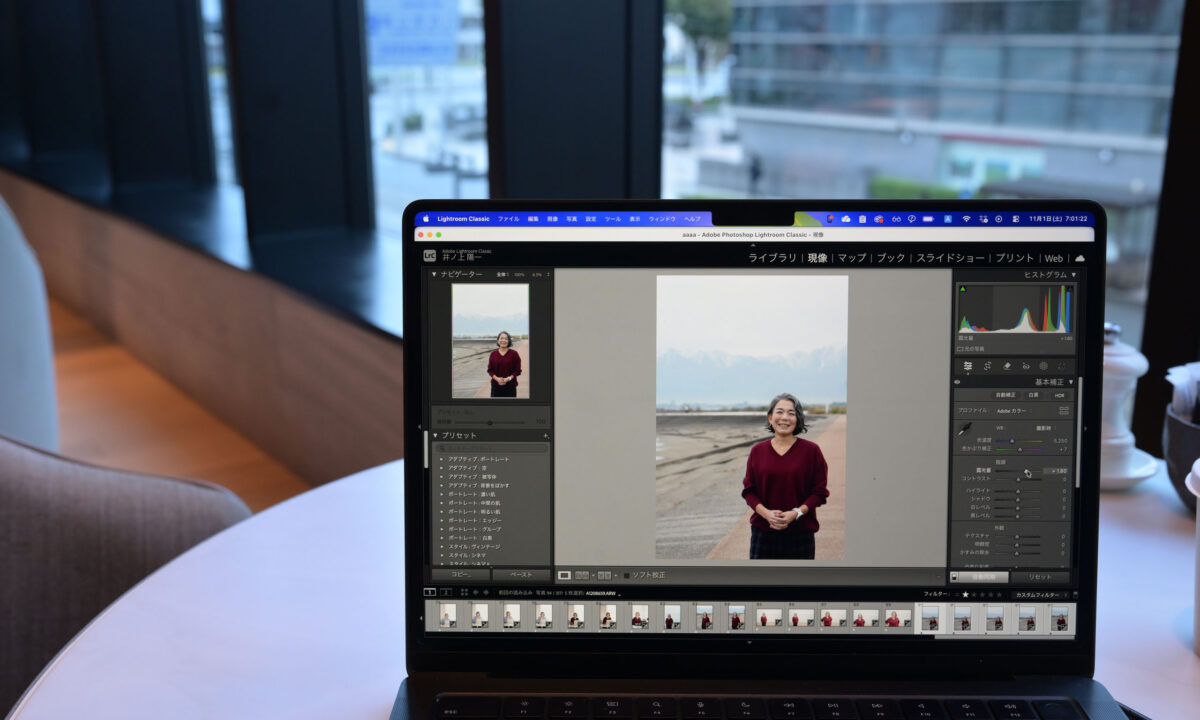
Task: Open Grid view icon above filmstrip
Action: pos(464,592)
